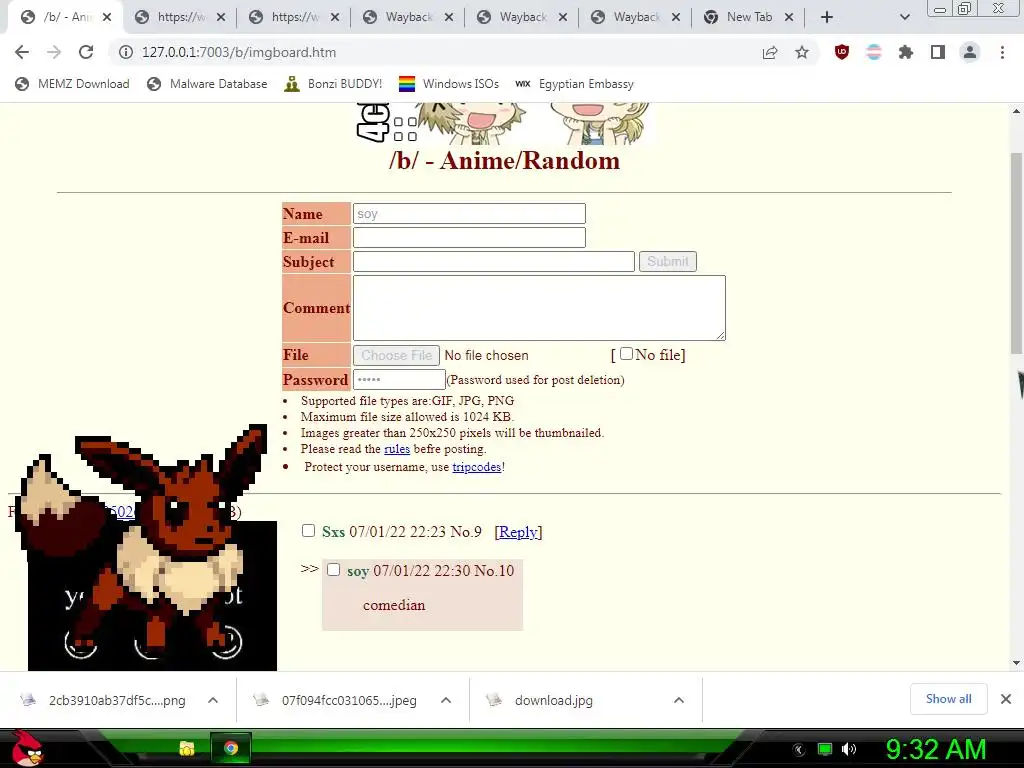Click the comedian reply text
This screenshot has width=1024, height=768.
click(394, 605)
